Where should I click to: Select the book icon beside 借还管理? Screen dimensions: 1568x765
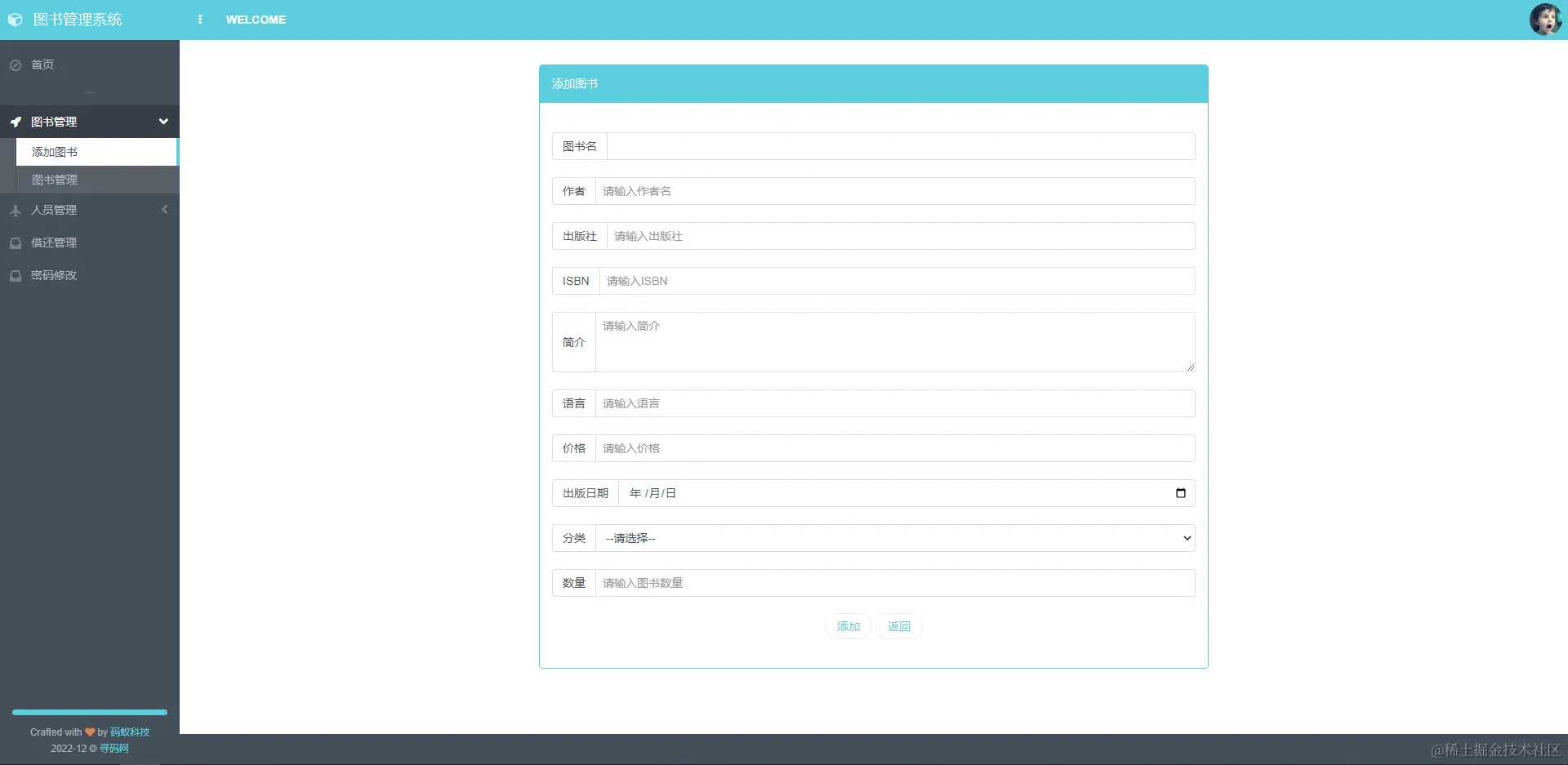[15, 242]
